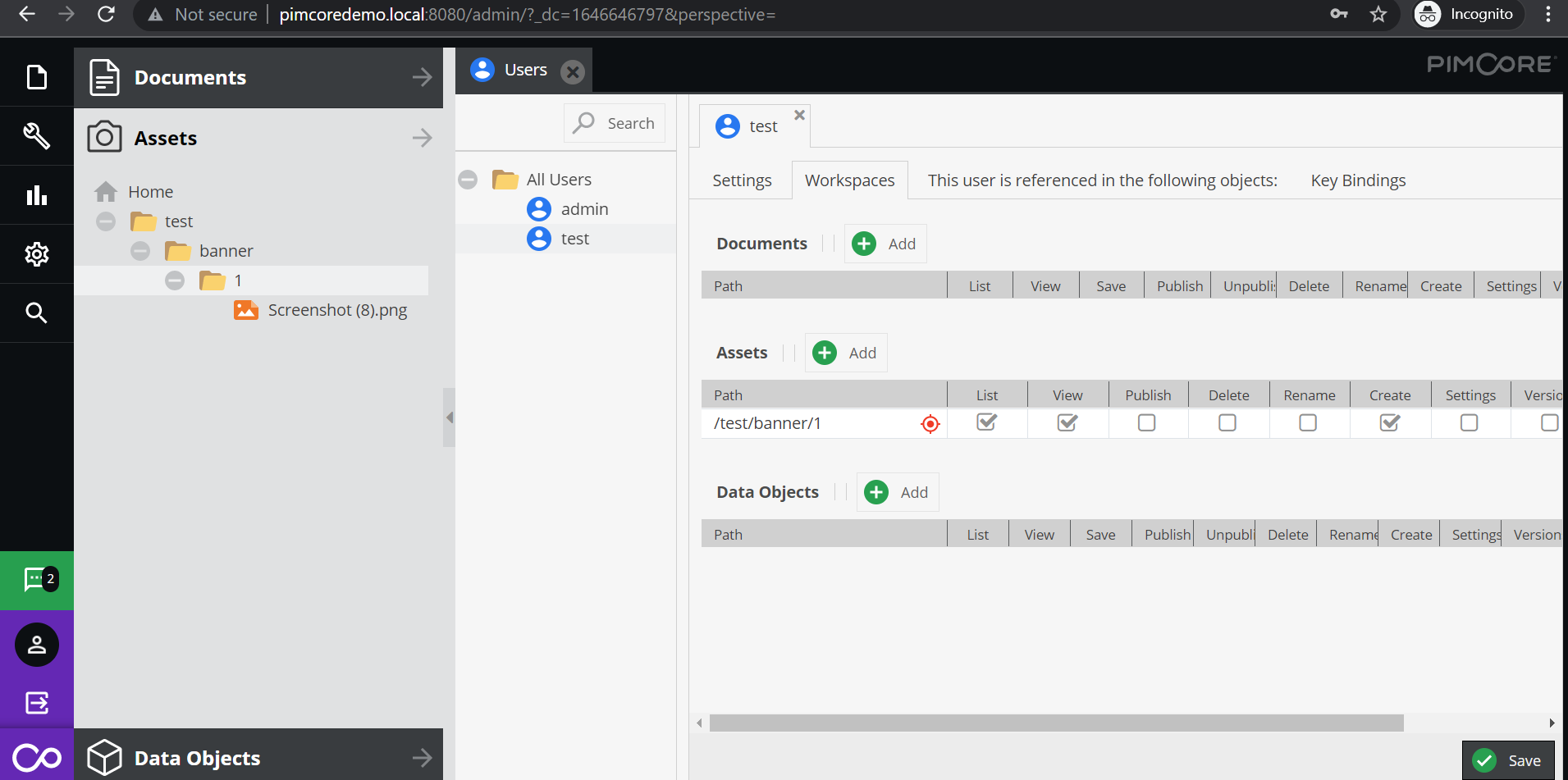Open the Marketing reports bar chart icon
This screenshot has width=1568, height=780.
[36, 194]
